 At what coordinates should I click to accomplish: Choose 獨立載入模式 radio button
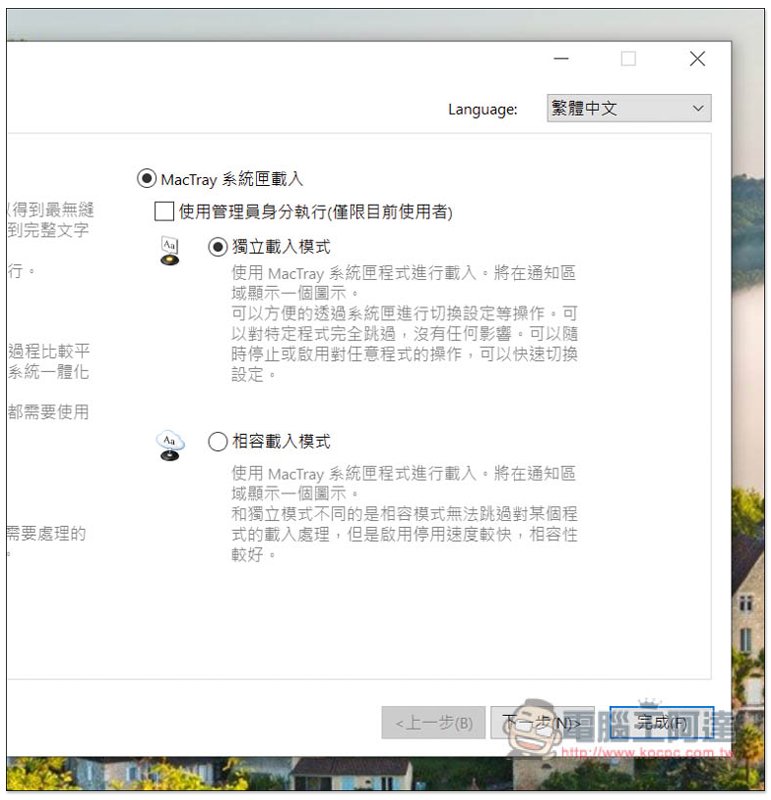(218, 247)
